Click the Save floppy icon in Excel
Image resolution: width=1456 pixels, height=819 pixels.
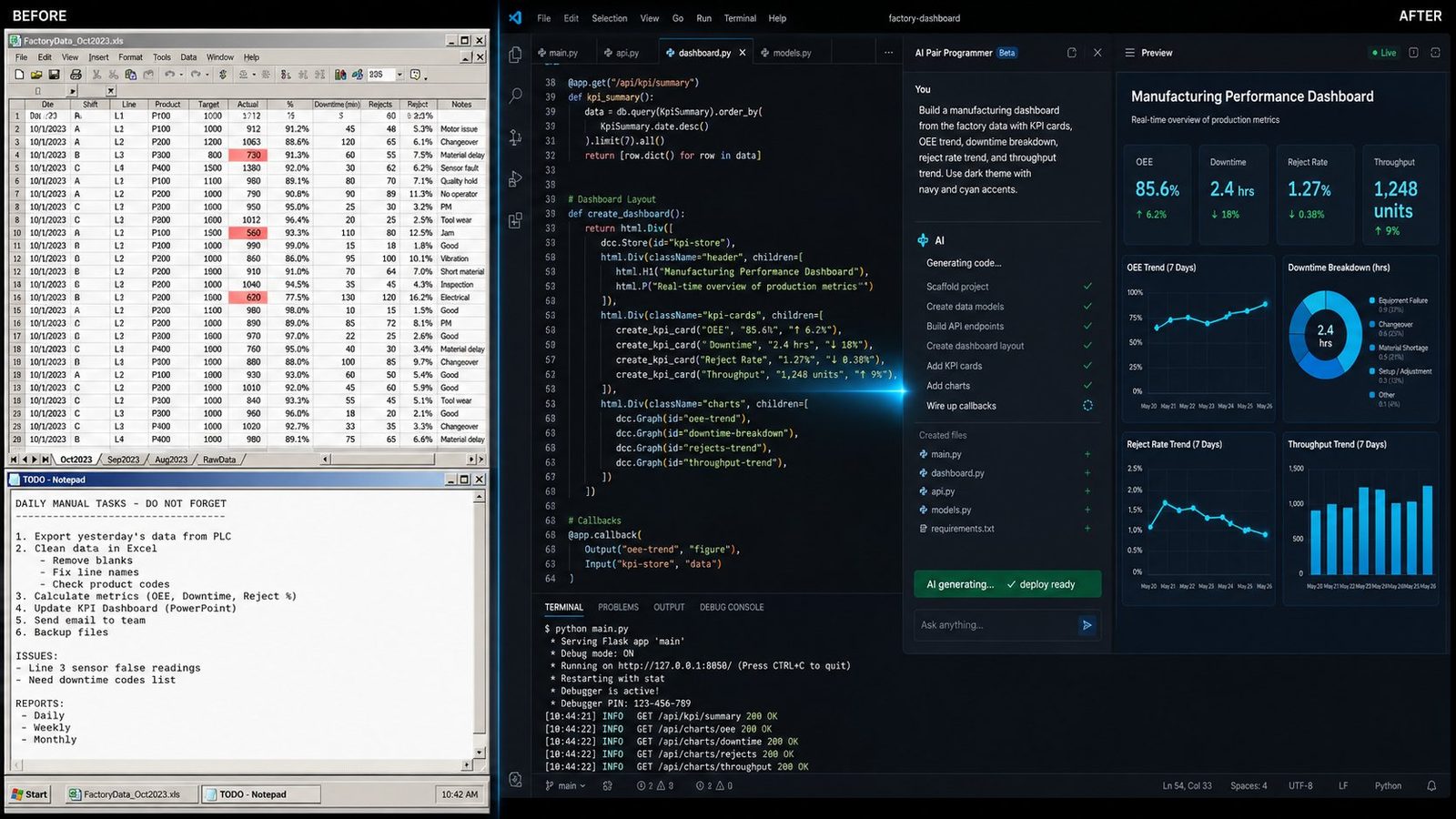pyautogui.click(x=54, y=75)
